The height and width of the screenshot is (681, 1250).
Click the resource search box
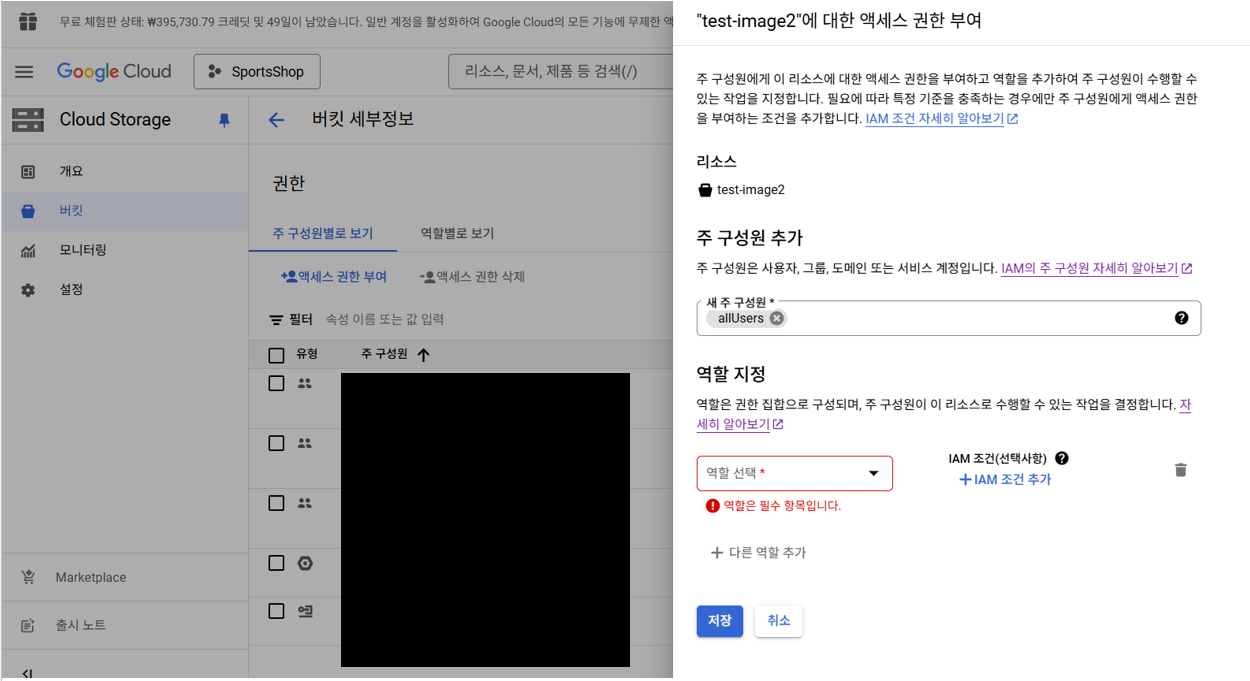pyautogui.click(x=560, y=72)
